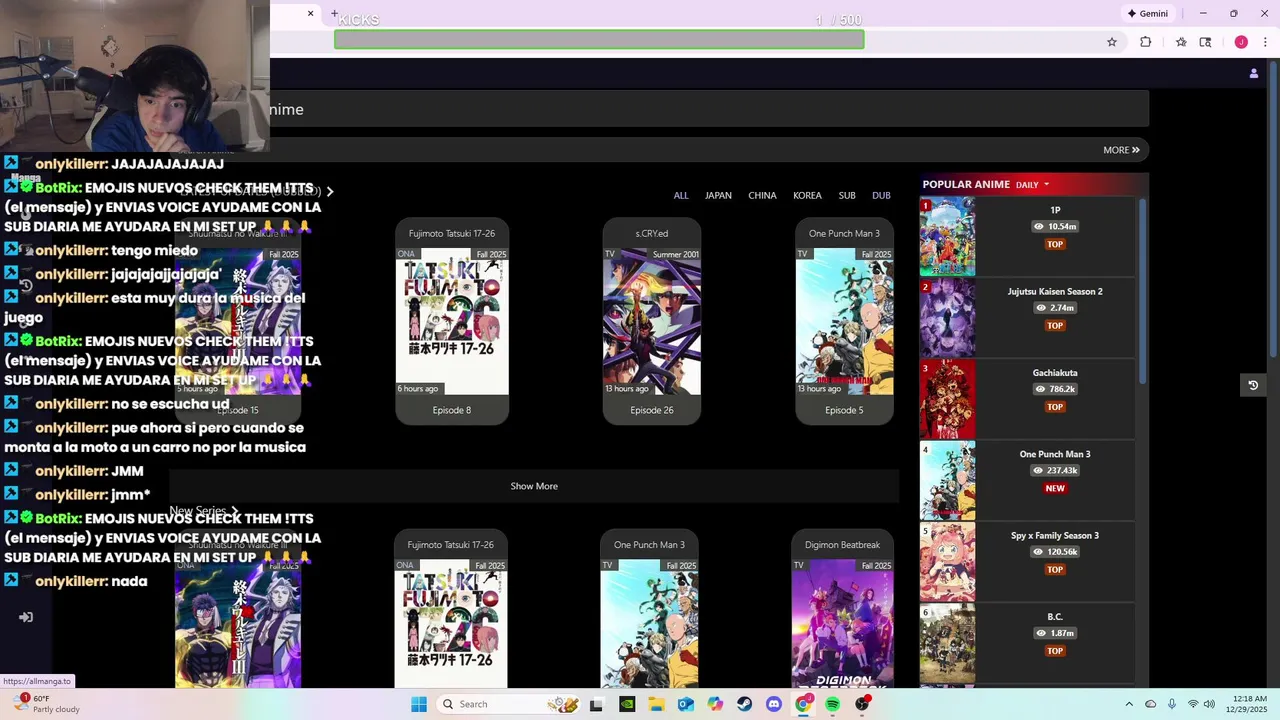Open Copilot on the taskbar

pyautogui.click(x=715, y=704)
